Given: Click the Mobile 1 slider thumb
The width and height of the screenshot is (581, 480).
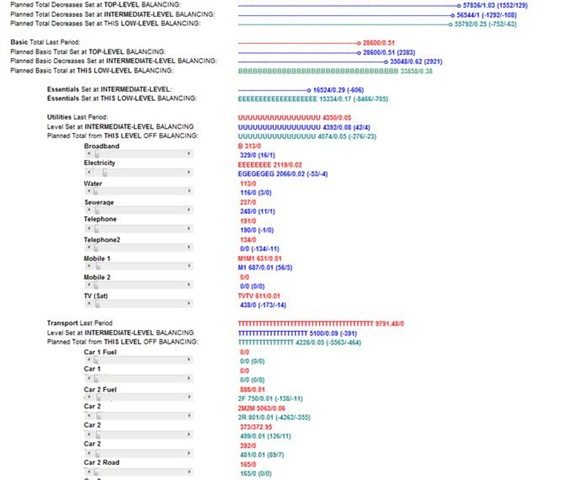Looking at the screenshot, I should click(98, 267).
